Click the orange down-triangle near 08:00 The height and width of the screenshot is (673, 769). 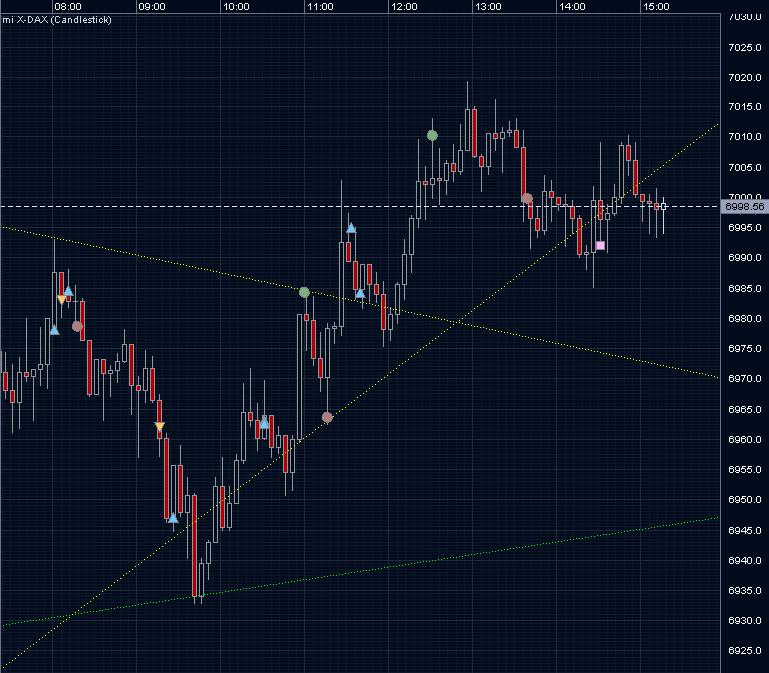click(x=61, y=299)
